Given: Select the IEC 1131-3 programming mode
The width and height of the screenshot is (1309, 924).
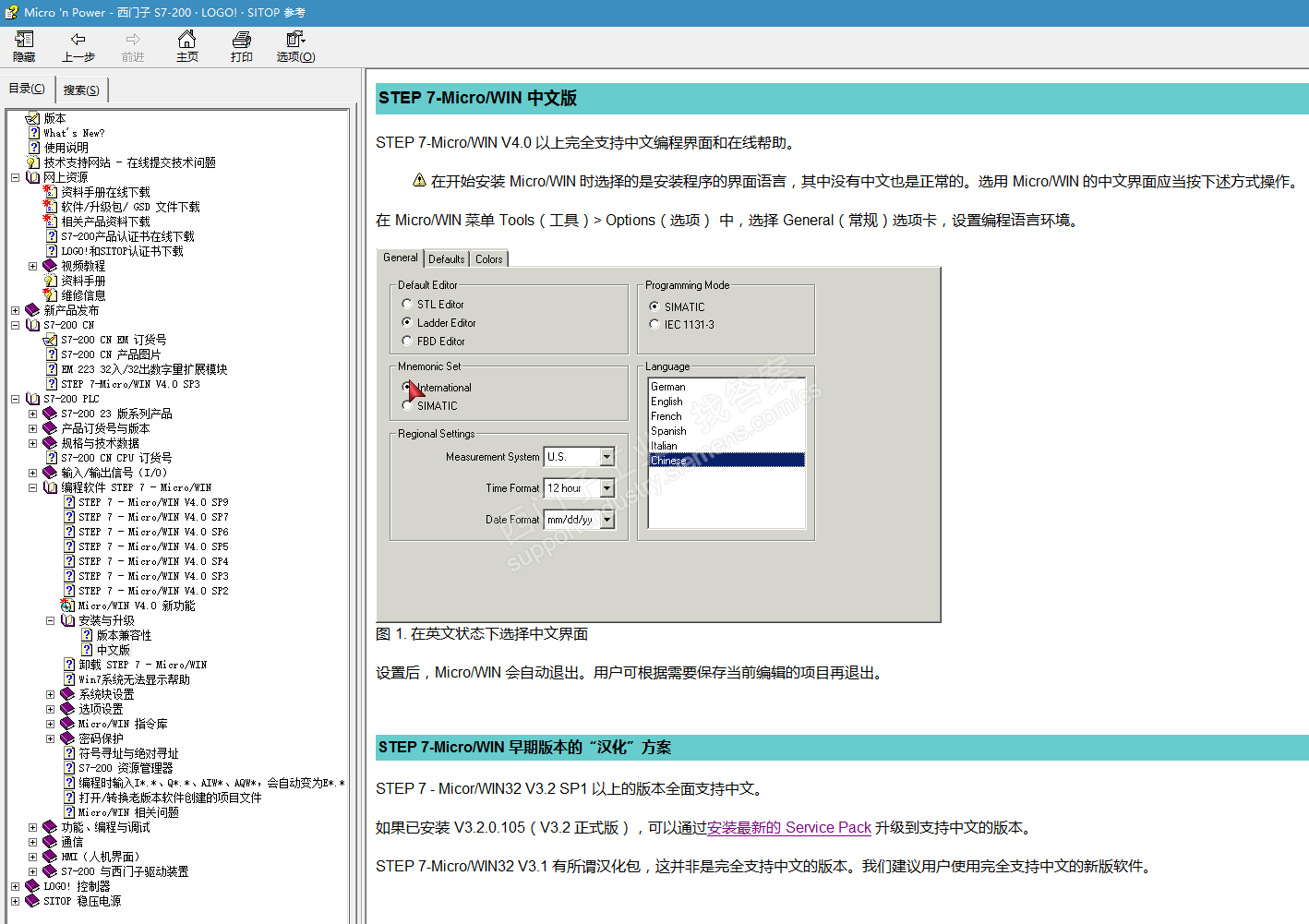Looking at the screenshot, I should tap(654, 324).
